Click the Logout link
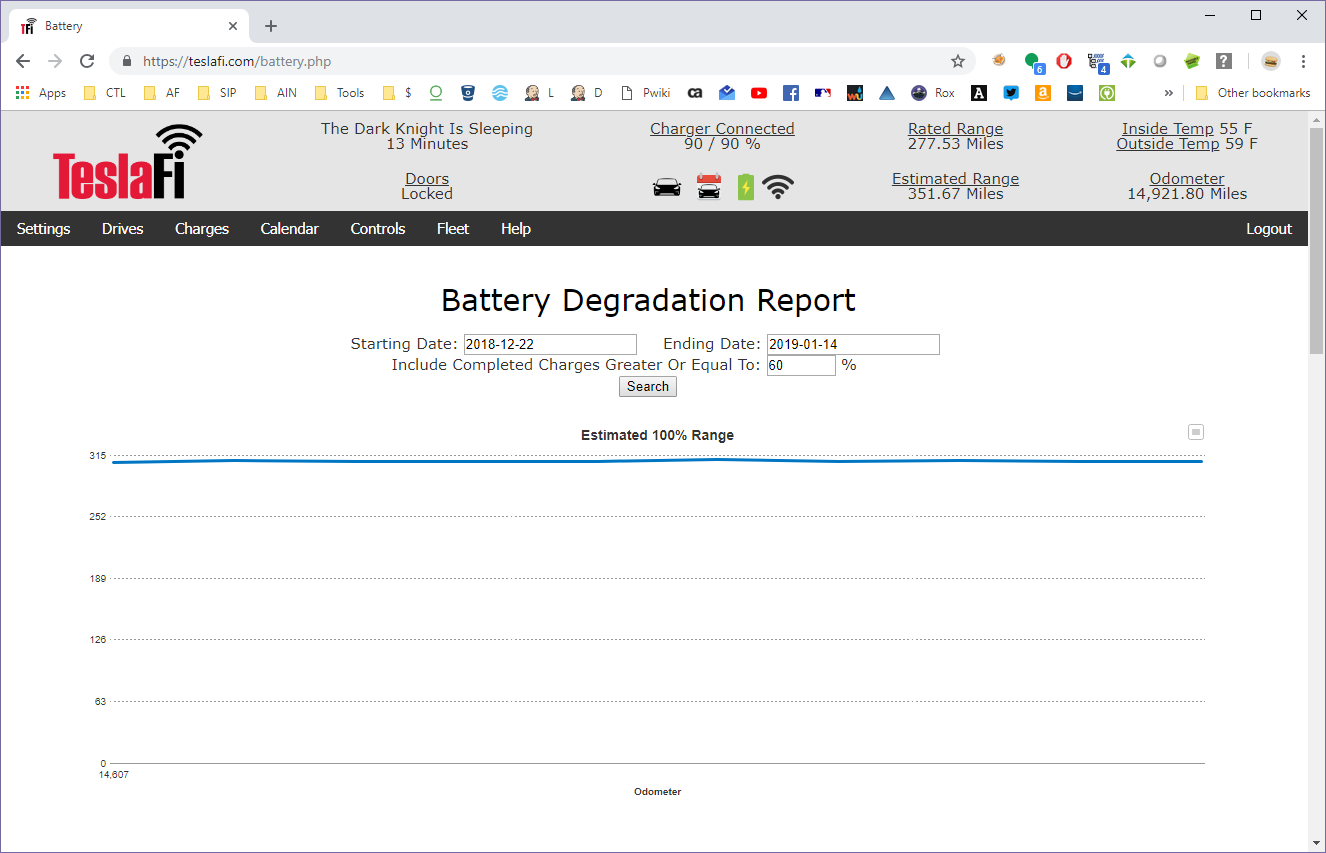The image size is (1326, 853). [1269, 229]
